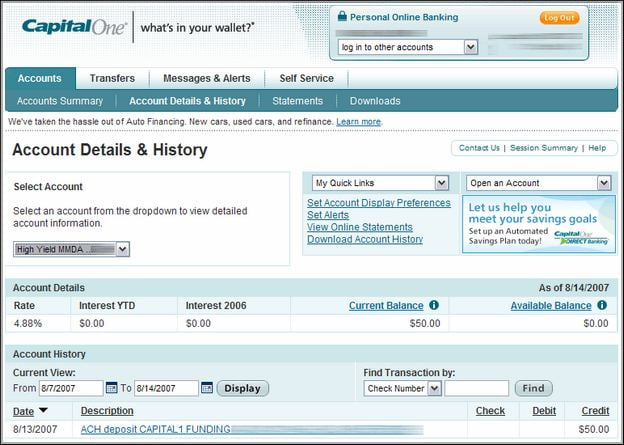Click the 8/13/2007 transaction date
The width and height of the screenshot is (624, 445).
(x=35, y=429)
